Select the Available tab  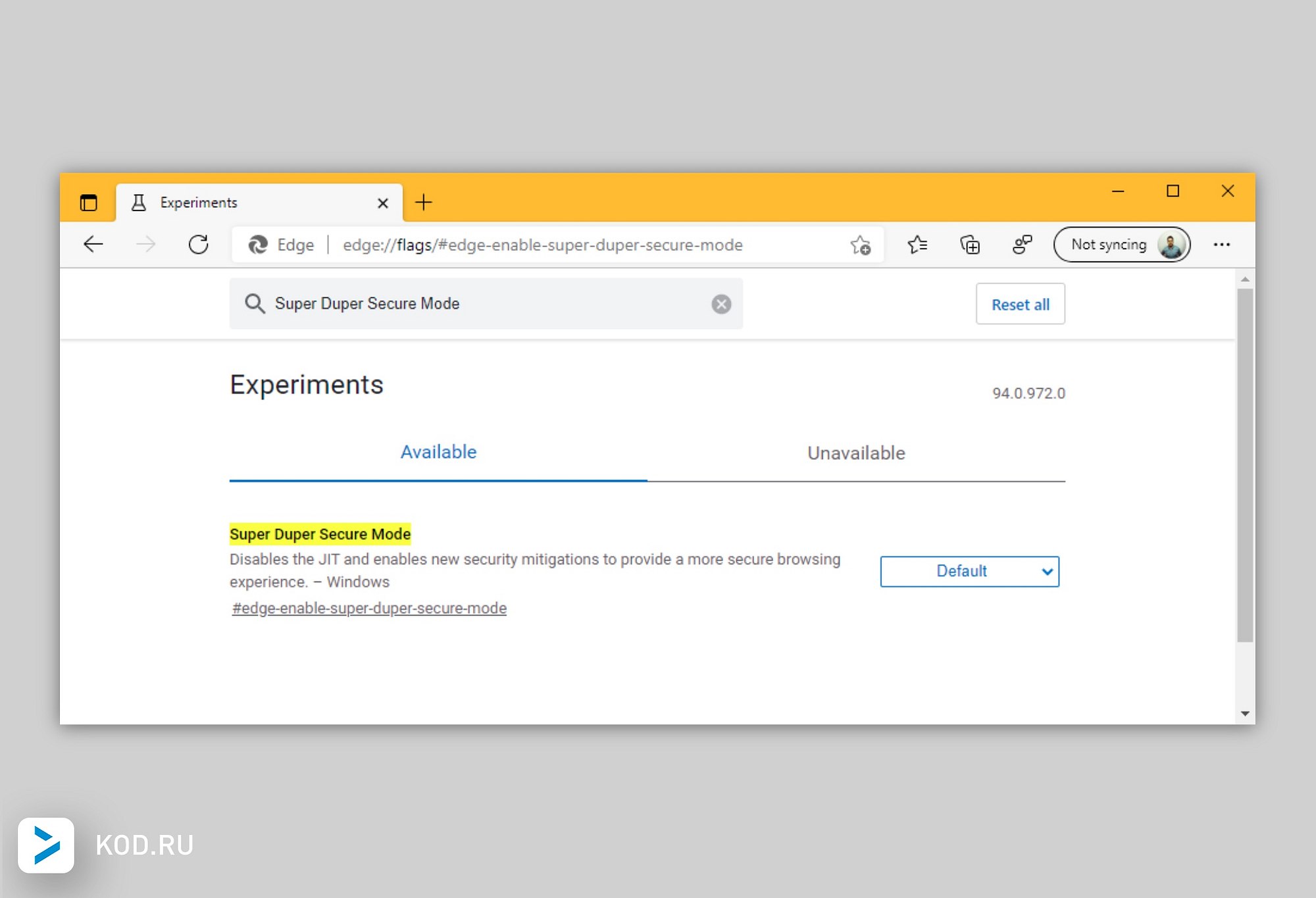pos(438,453)
